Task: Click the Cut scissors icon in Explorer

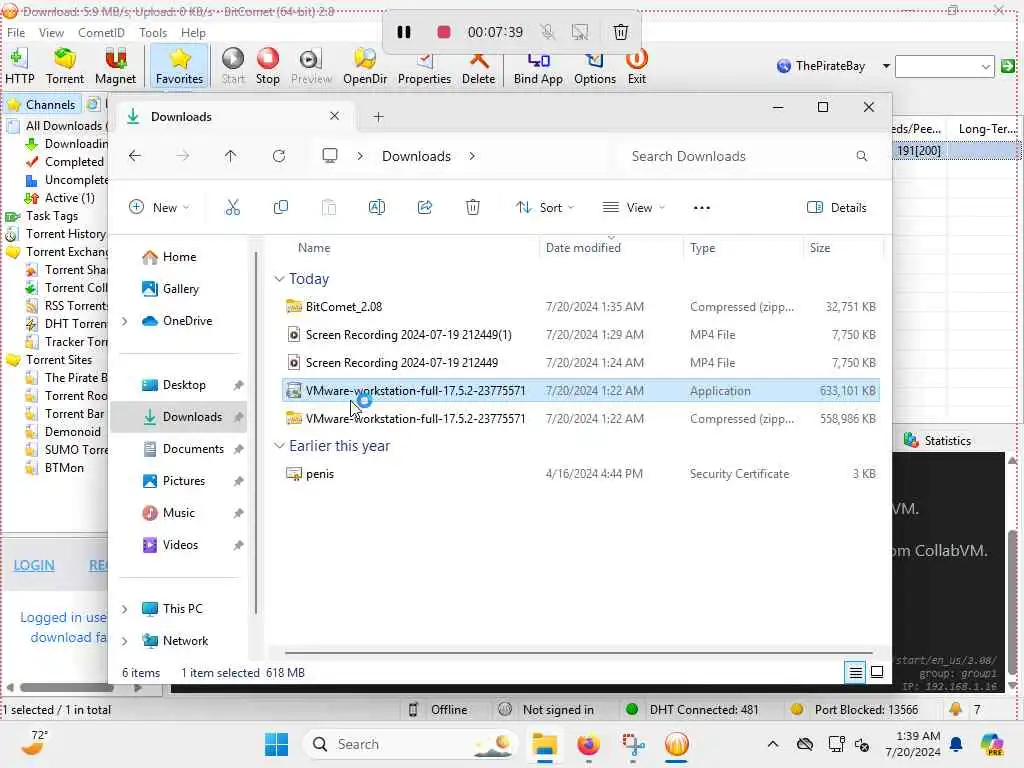Action: tap(232, 208)
